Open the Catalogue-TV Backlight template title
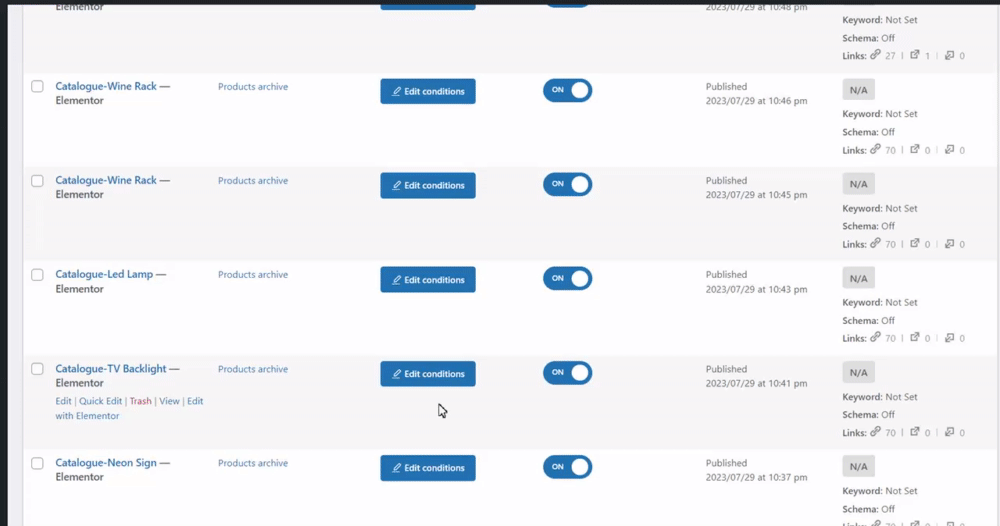 [x=111, y=369]
